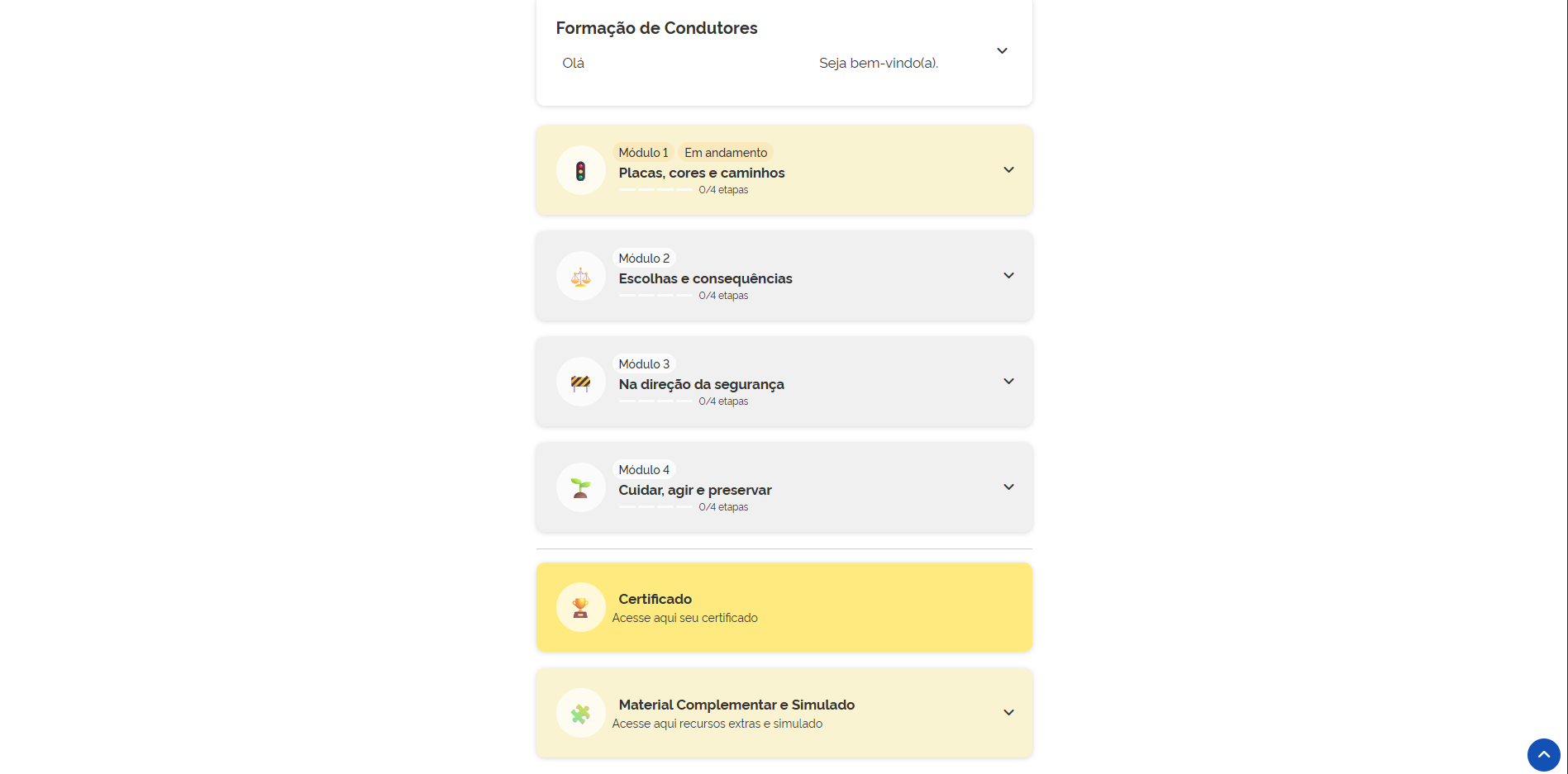1568x774 pixels.
Task: Expand Módulo 1 using its chevron
Action: coord(1008,170)
